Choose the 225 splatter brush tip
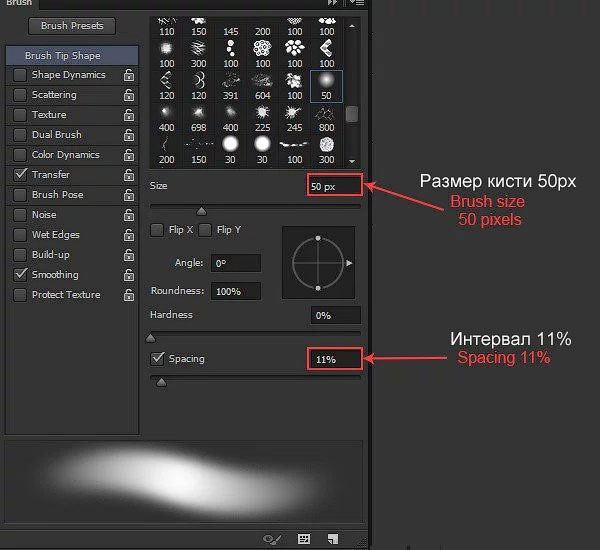 point(262,119)
